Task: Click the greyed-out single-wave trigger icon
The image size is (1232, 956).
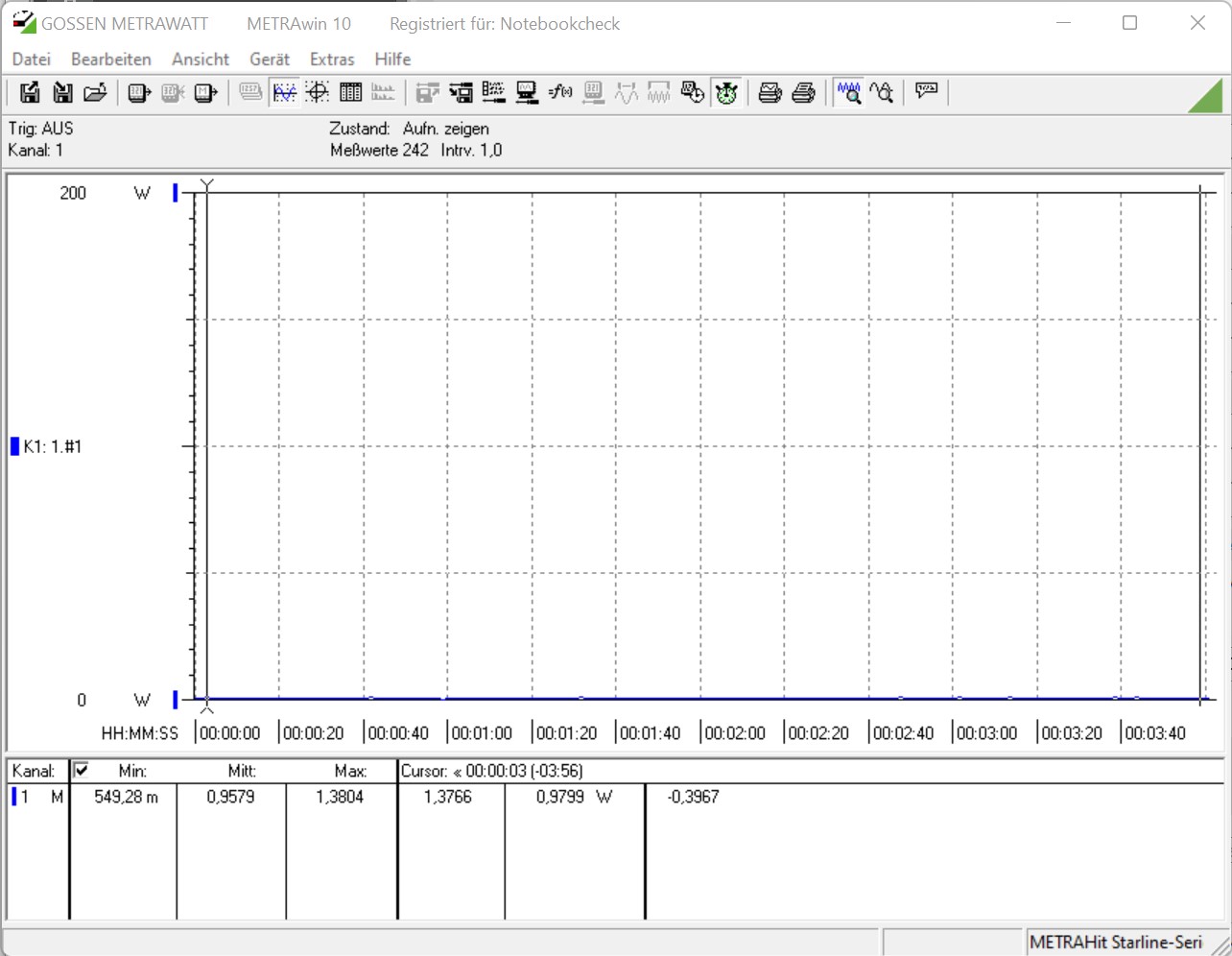Action: 627,92
